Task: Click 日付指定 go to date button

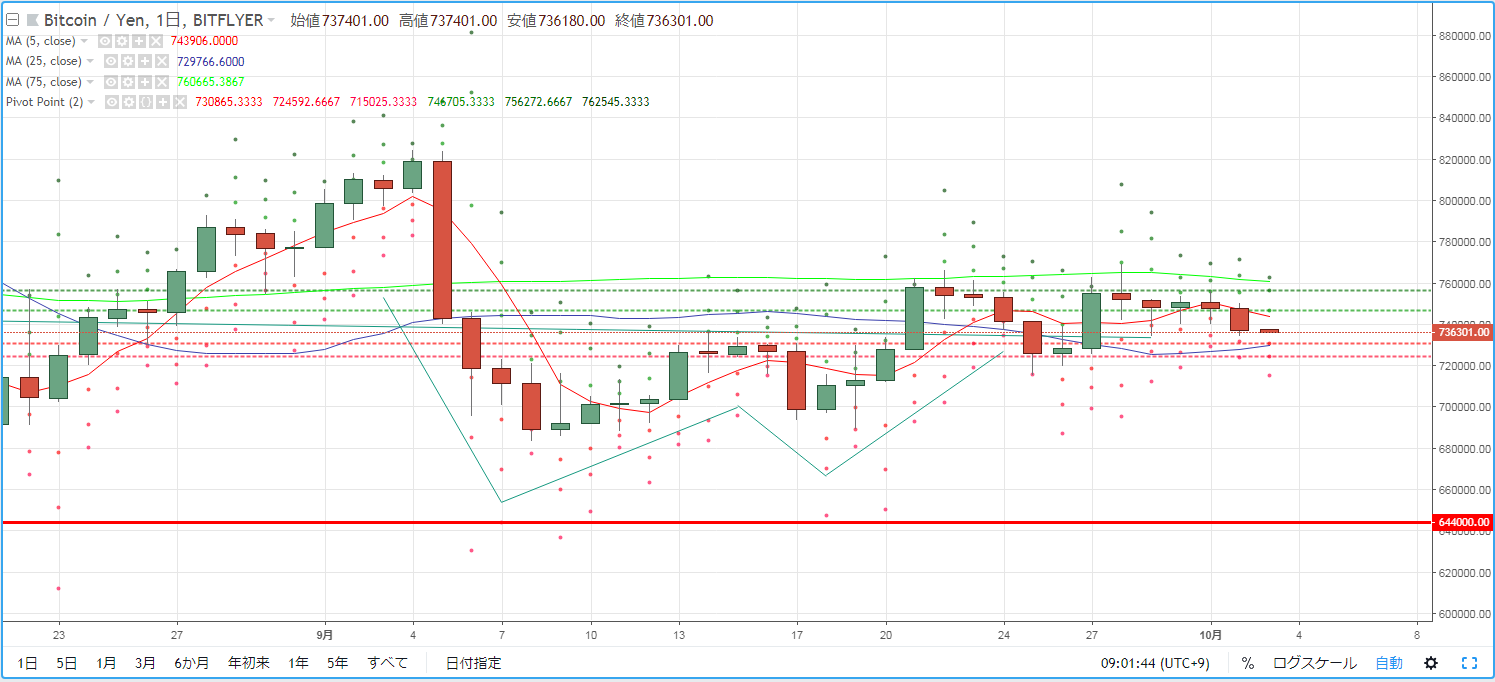Action: pyautogui.click(x=474, y=663)
